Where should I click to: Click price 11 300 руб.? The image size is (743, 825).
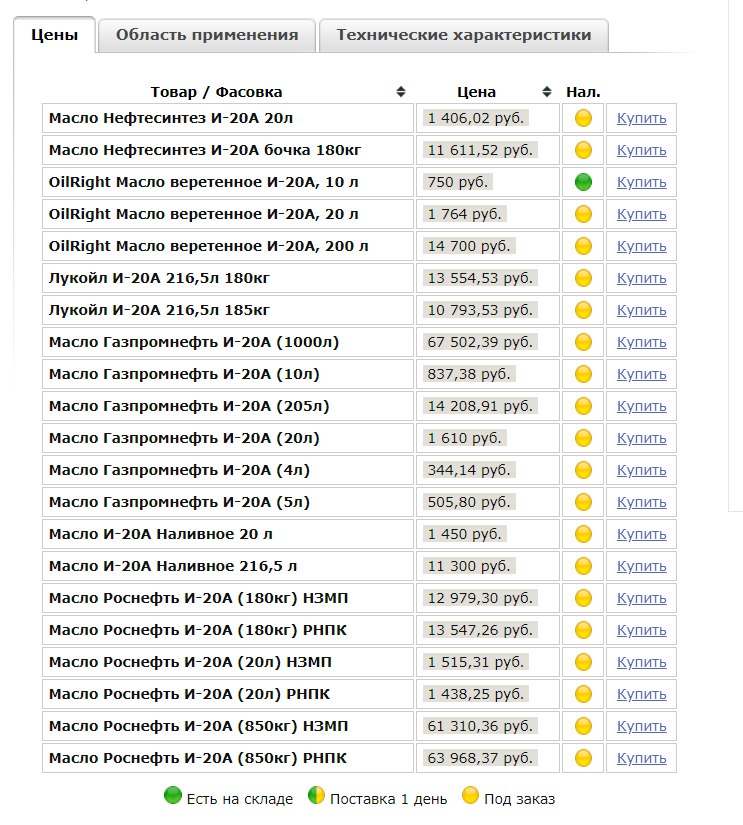469,566
